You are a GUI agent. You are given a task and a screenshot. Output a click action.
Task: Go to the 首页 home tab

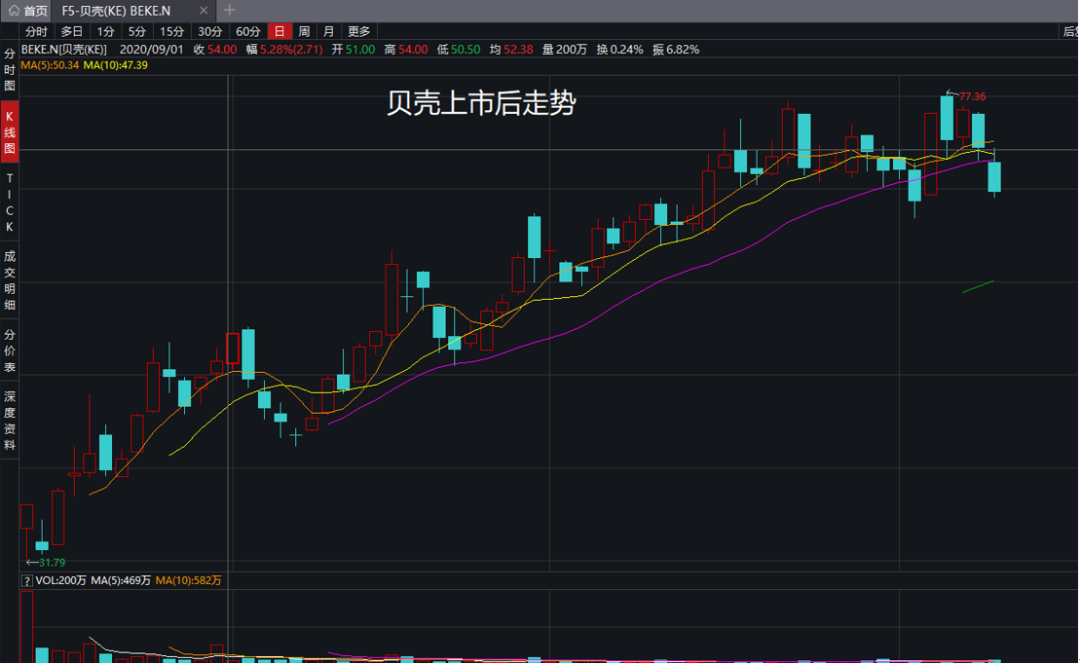(x=28, y=11)
